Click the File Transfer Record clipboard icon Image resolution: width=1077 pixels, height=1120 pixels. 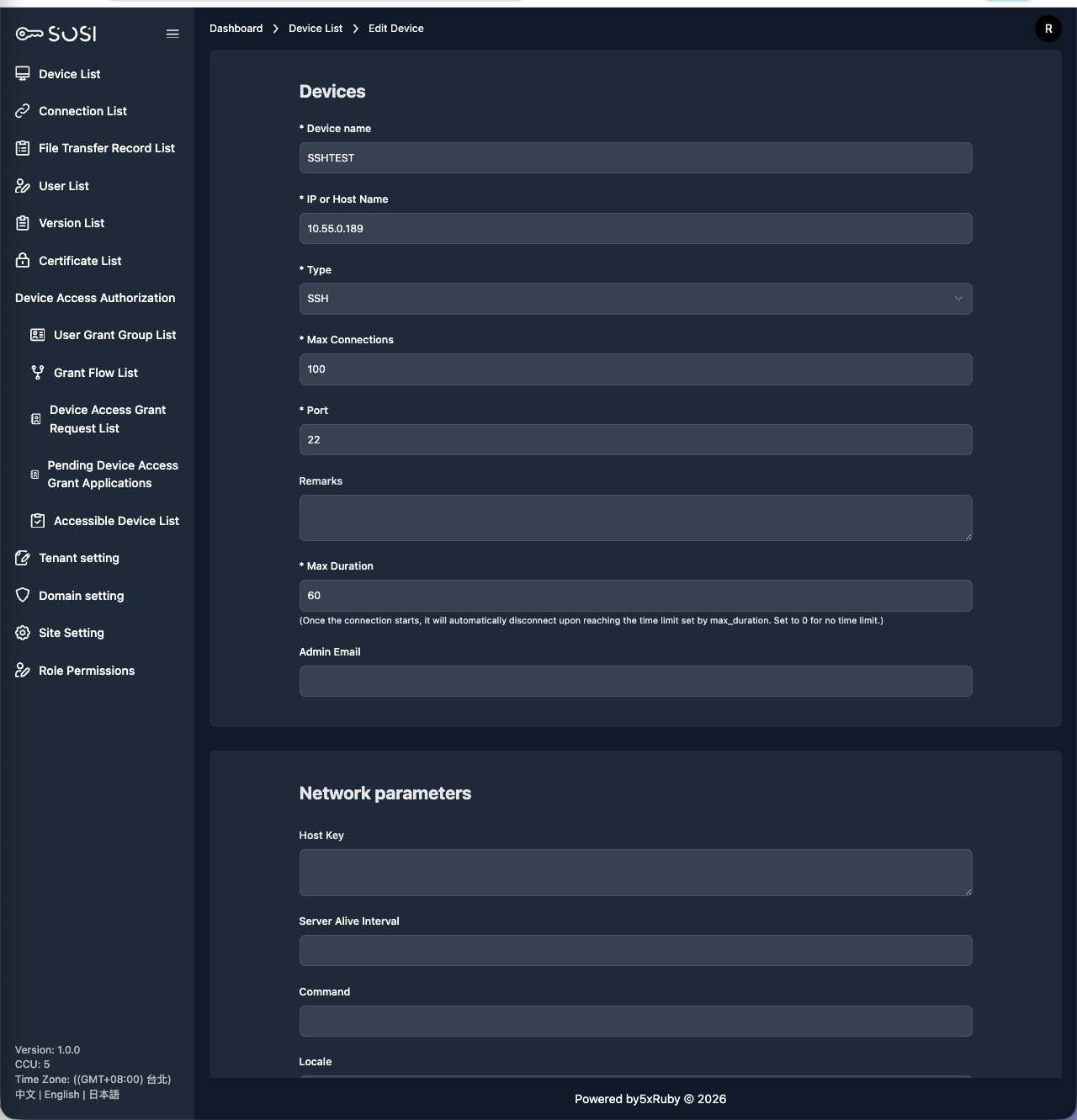coord(23,148)
